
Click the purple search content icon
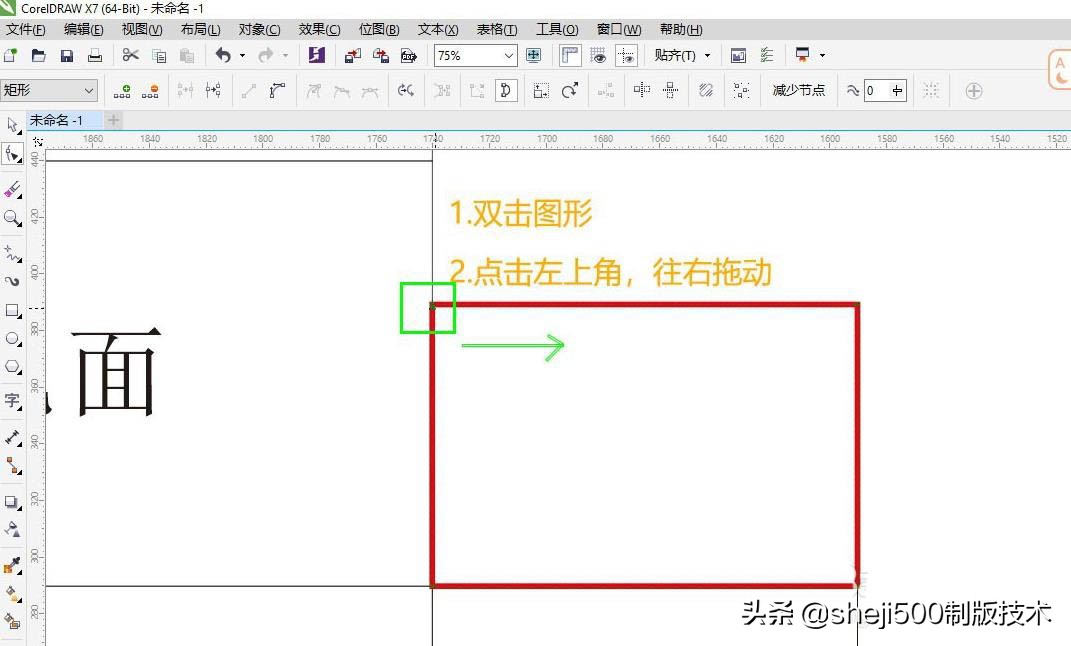(x=316, y=55)
